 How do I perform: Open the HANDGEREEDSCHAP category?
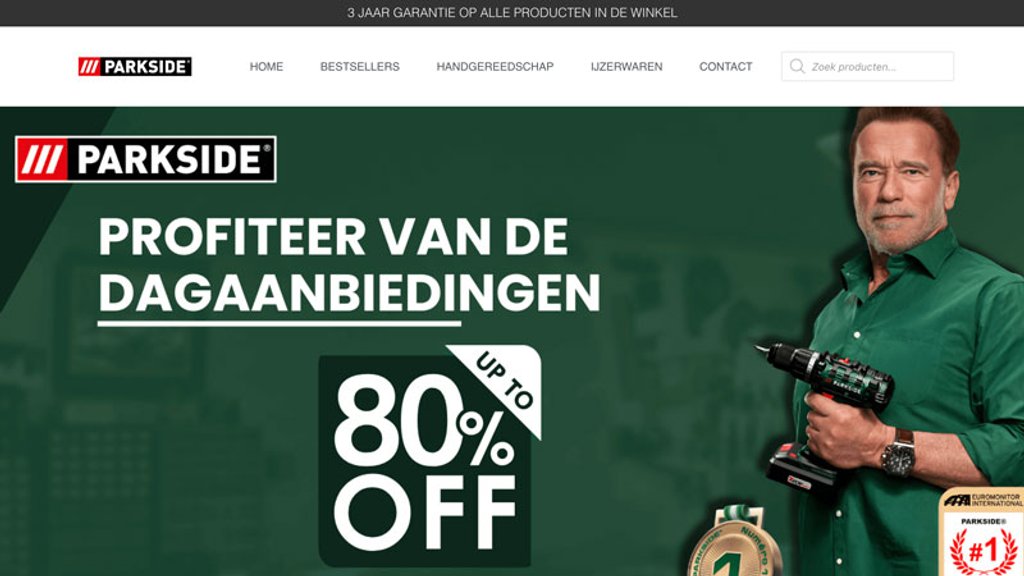pyautogui.click(x=495, y=67)
